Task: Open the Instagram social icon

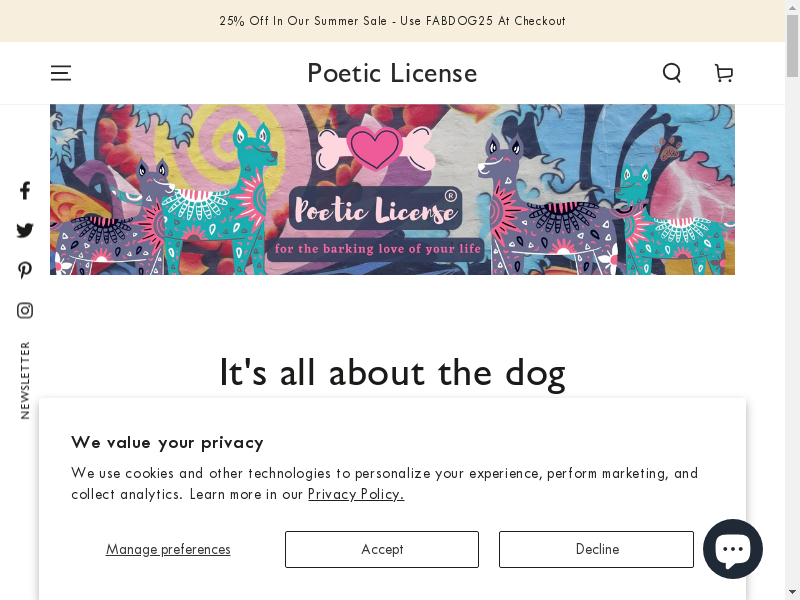Action: click(x=25, y=310)
